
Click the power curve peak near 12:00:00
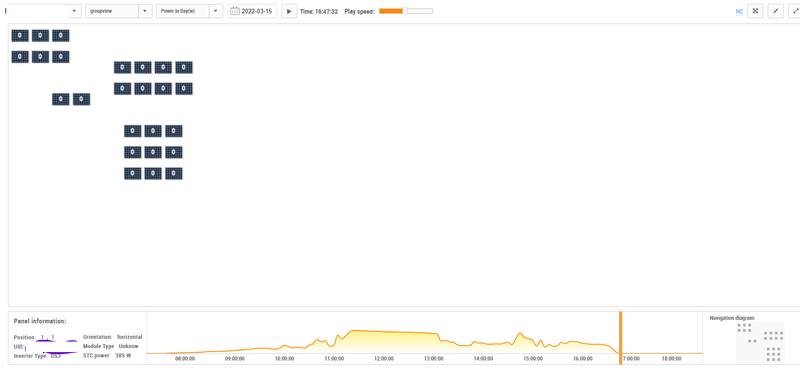click(x=357, y=331)
